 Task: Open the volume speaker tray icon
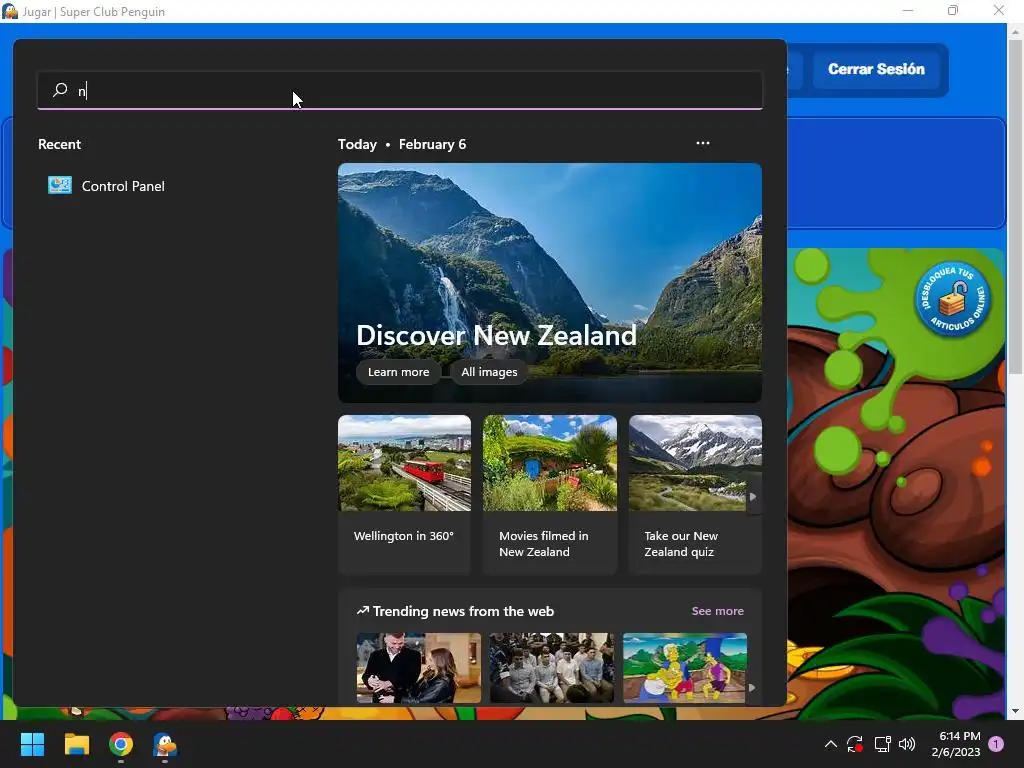pyautogui.click(x=907, y=744)
